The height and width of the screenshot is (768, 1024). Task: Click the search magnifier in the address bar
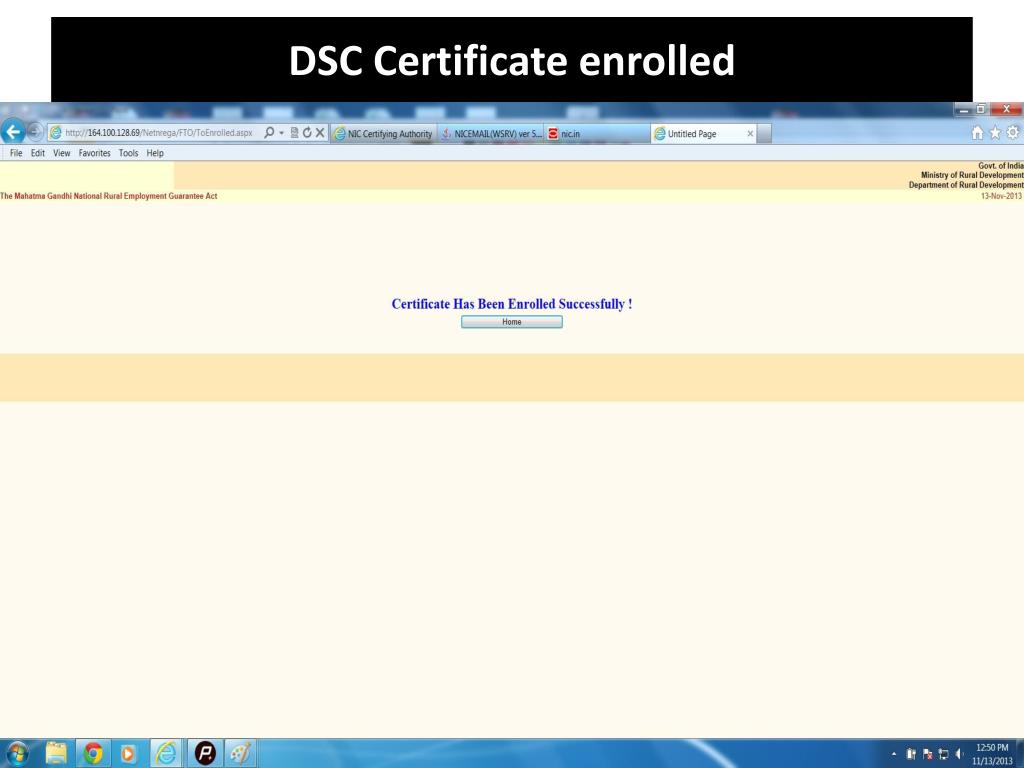tap(268, 133)
